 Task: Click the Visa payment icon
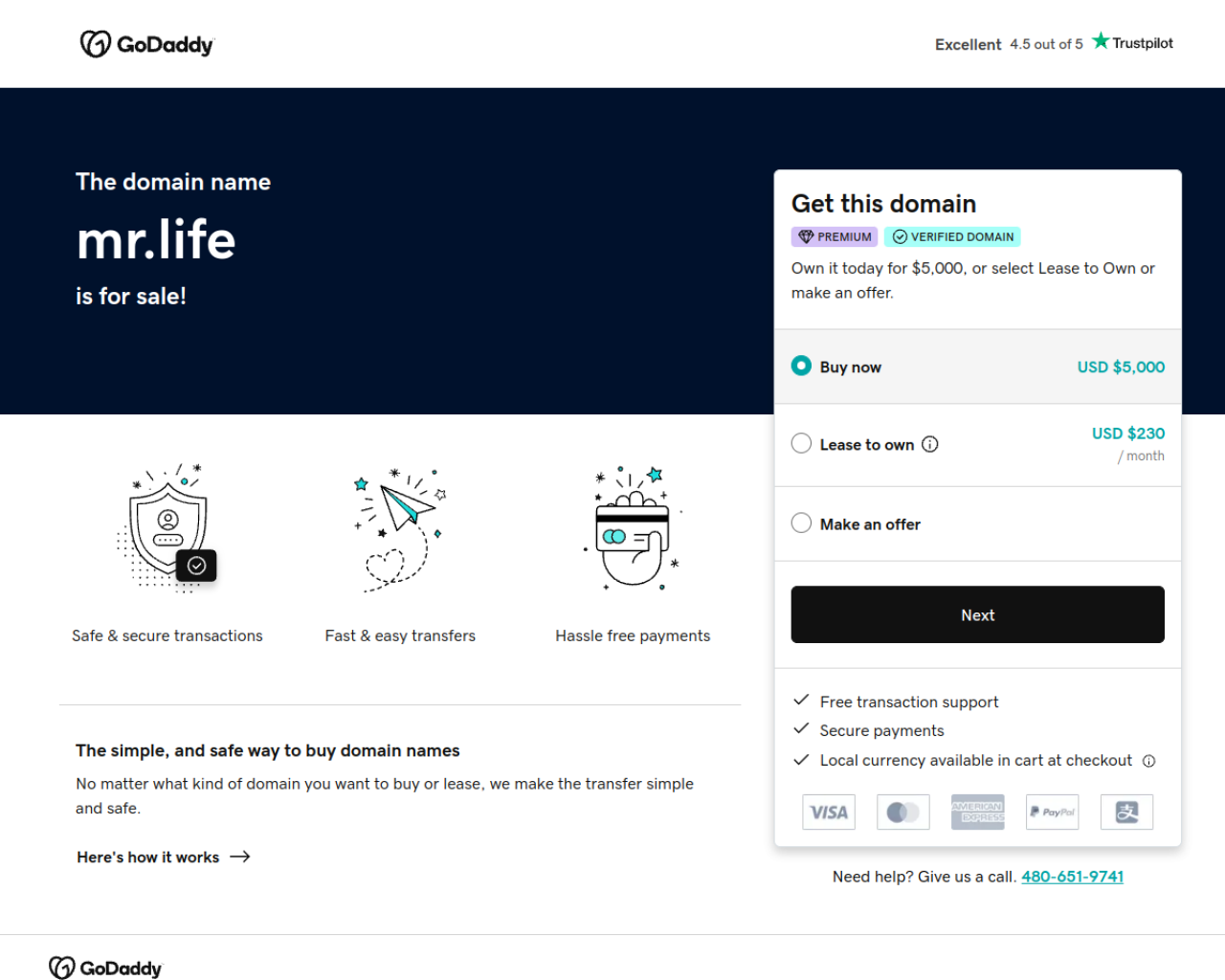[829, 812]
